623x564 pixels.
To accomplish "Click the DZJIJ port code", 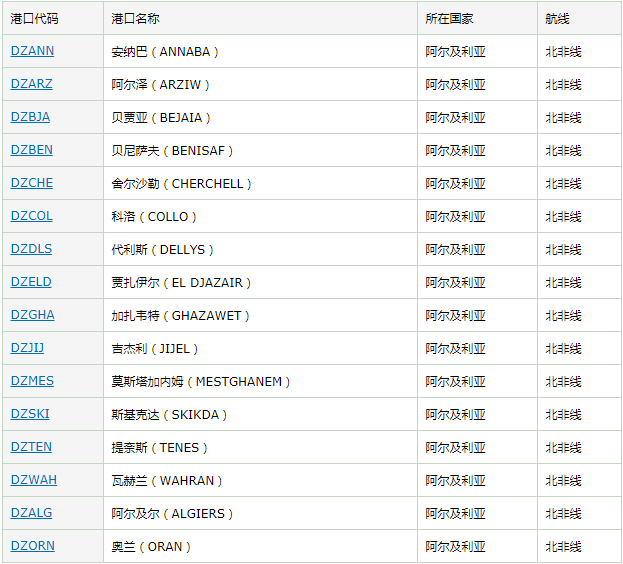I will 28,348.
